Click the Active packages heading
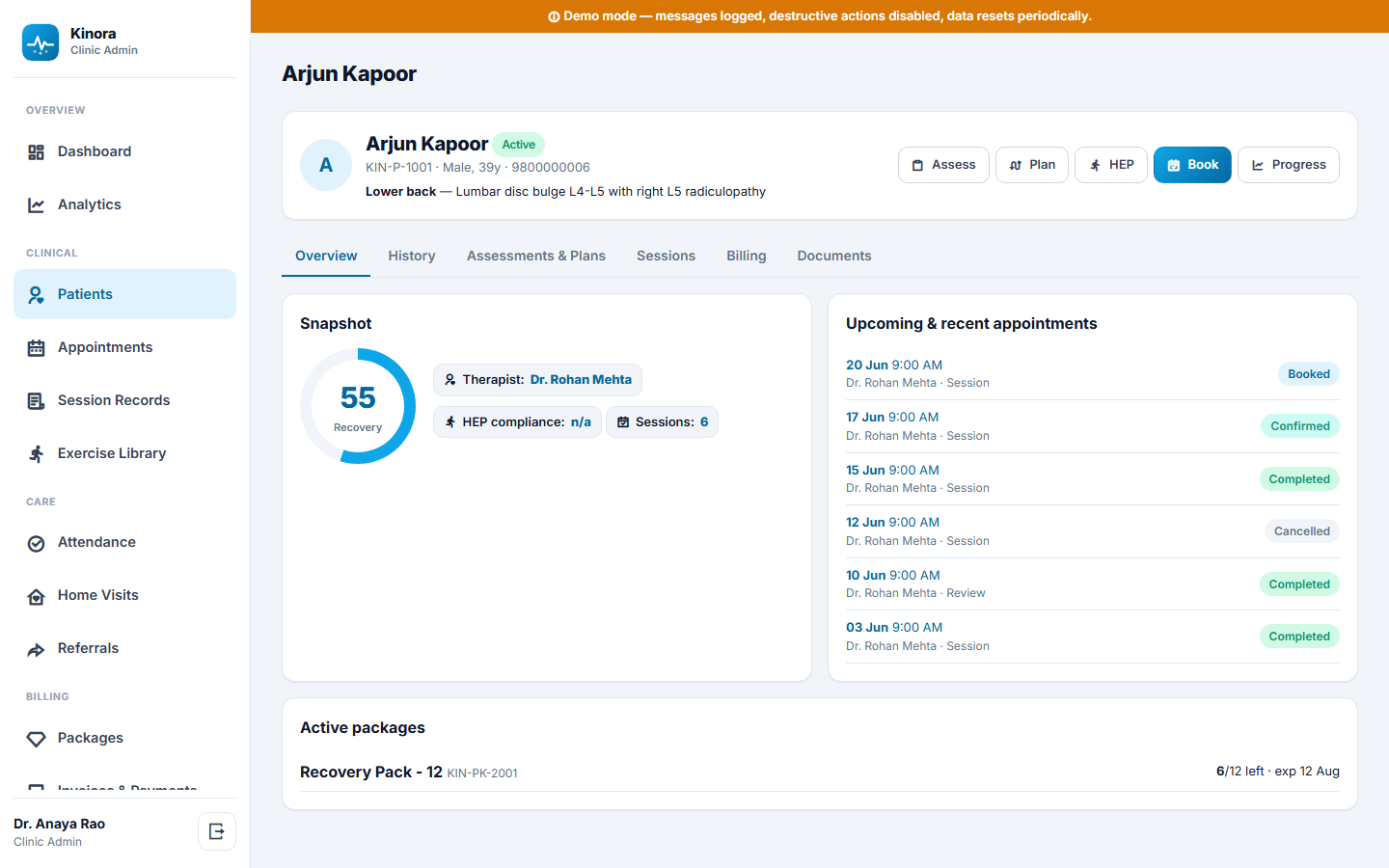The width and height of the screenshot is (1389, 868). point(363,728)
